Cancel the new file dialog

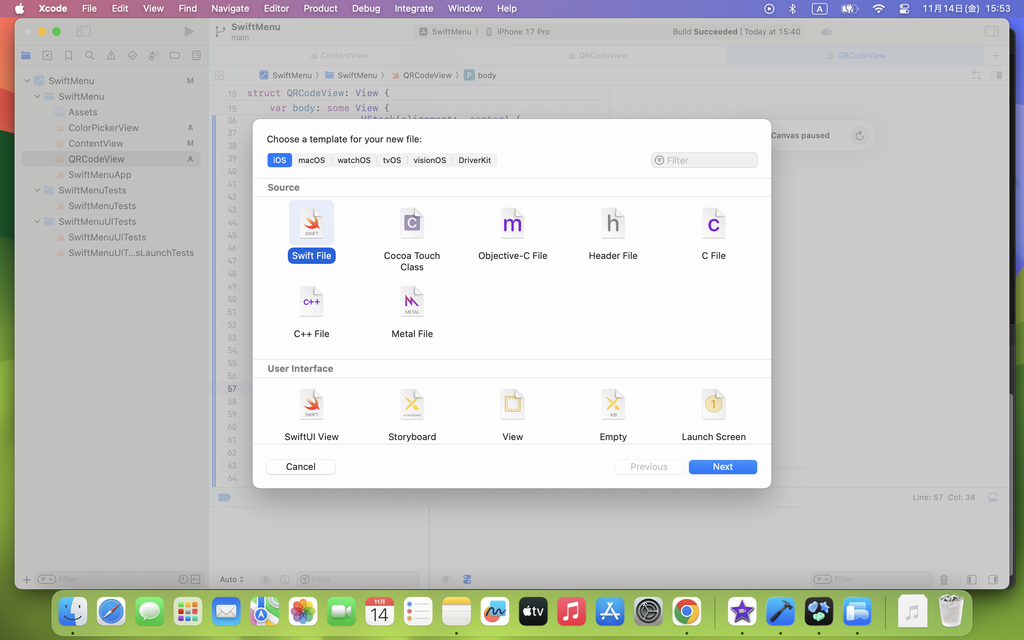tap(300, 467)
